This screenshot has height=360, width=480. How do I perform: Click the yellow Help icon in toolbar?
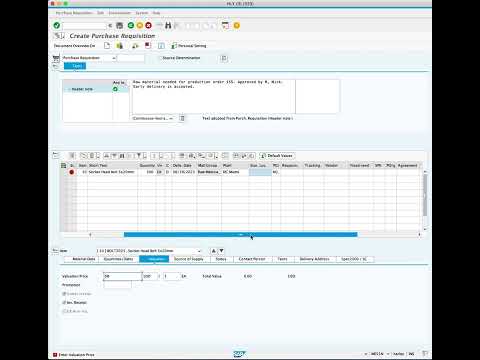[237, 25]
